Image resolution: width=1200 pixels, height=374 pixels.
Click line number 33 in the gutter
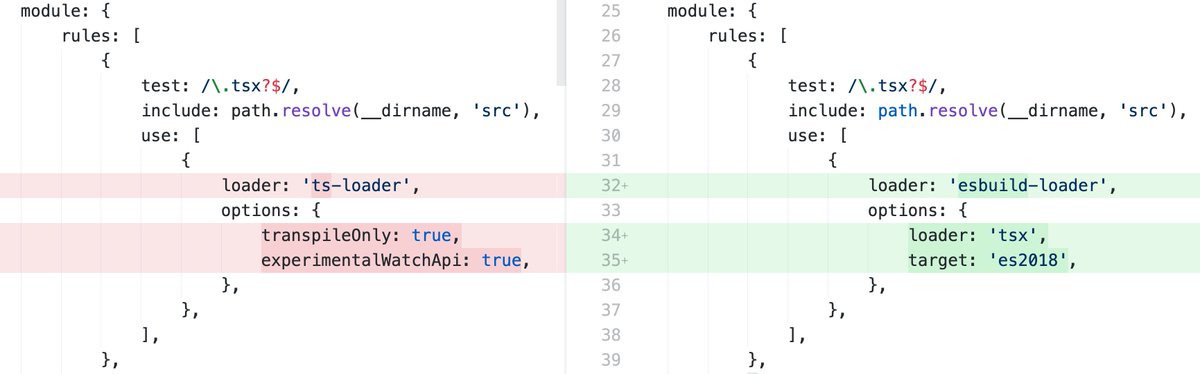tap(612, 211)
